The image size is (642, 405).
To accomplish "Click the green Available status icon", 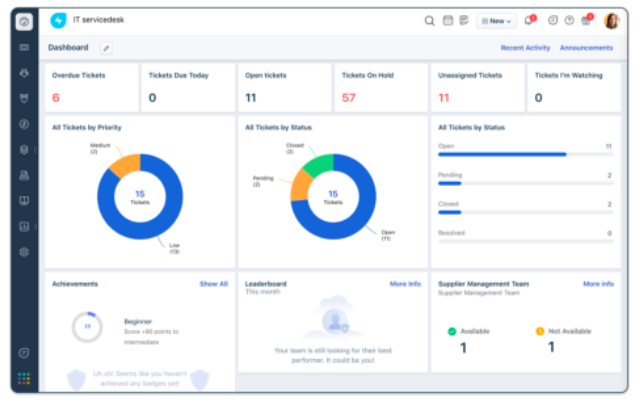I will pyautogui.click(x=452, y=331).
